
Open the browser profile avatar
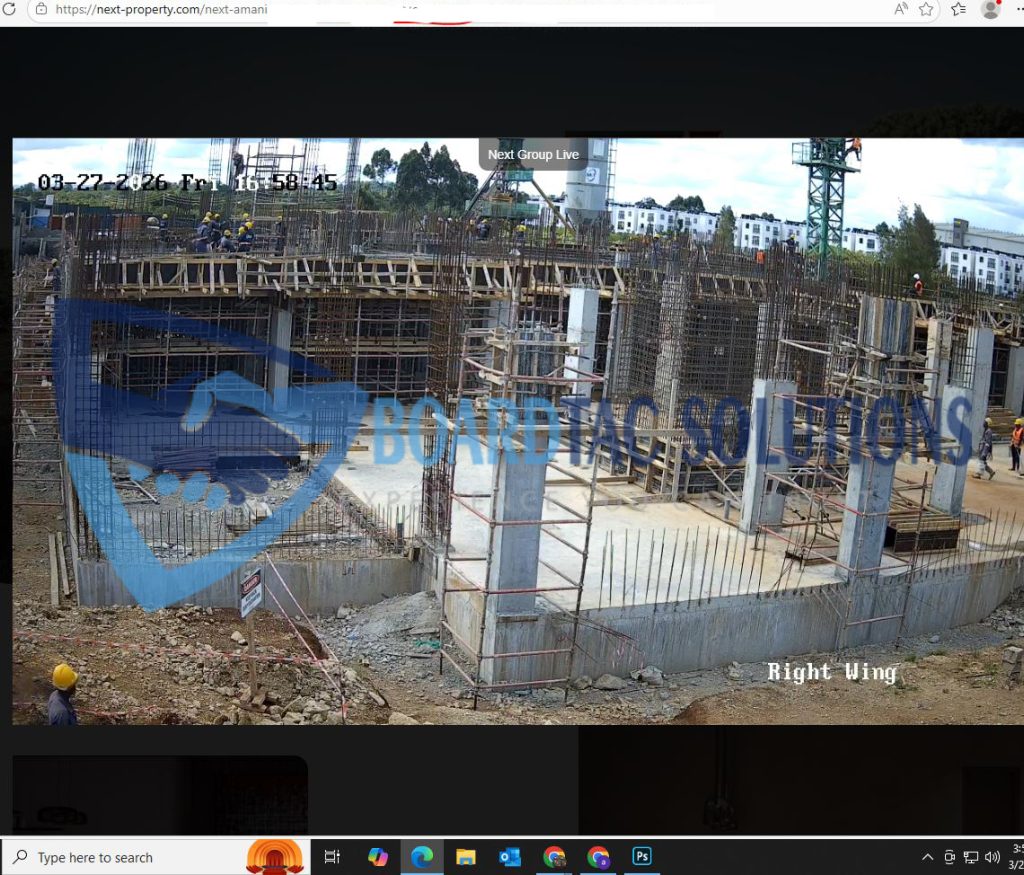(x=991, y=9)
